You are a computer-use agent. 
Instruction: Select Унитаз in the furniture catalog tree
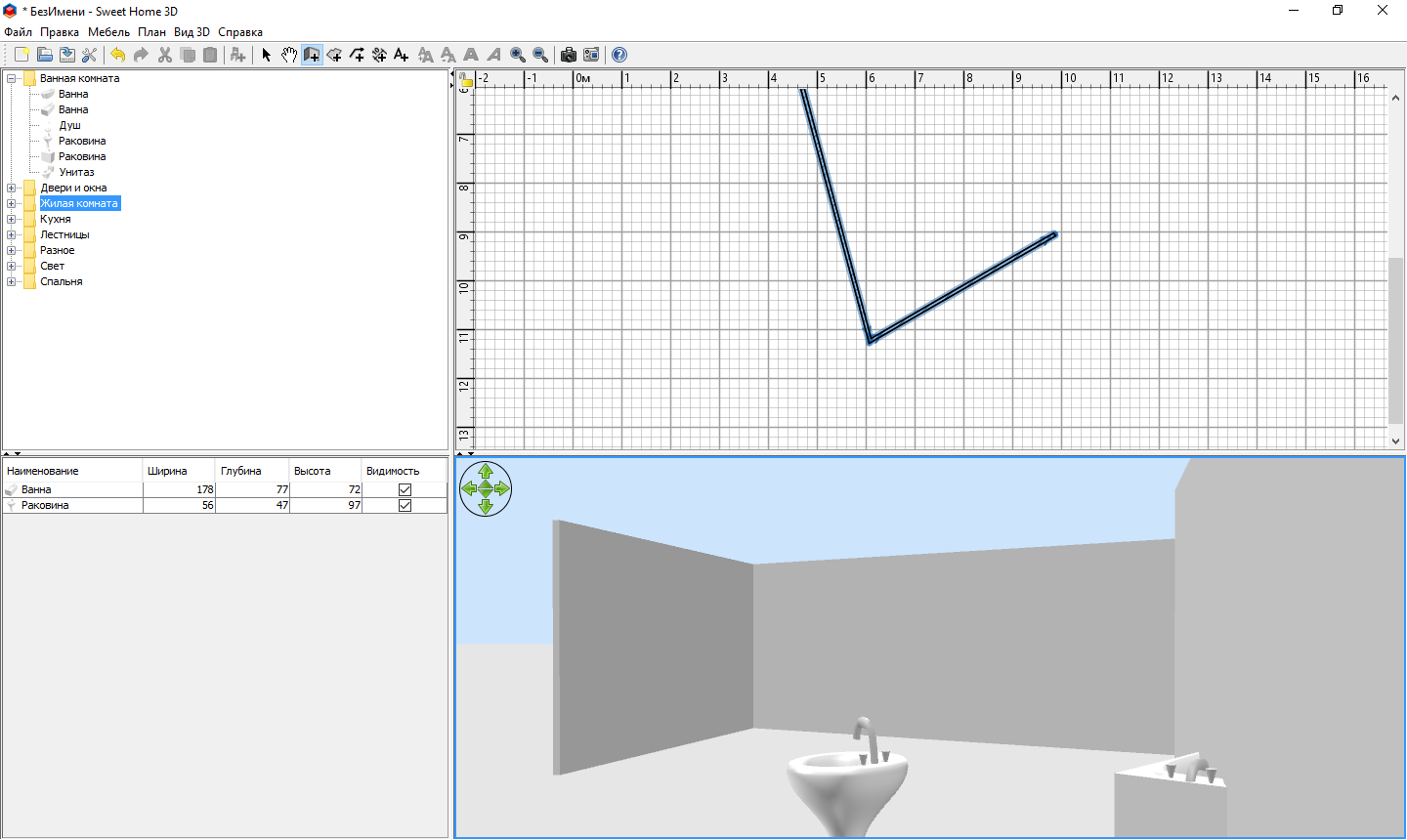(x=76, y=172)
